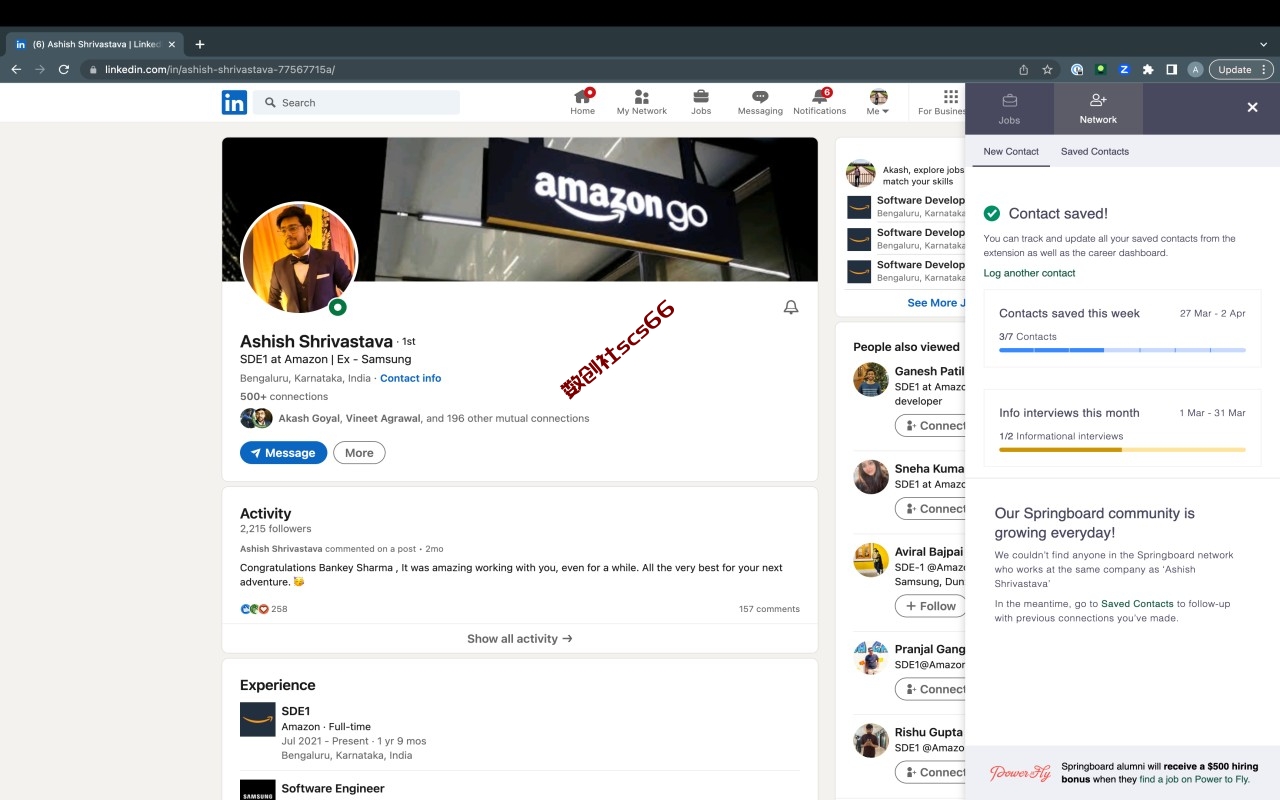Image resolution: width=1280 pixels, height=800 pixels.
Task: Connect with Ganesh Patil
Action: (x=931, y=426)
